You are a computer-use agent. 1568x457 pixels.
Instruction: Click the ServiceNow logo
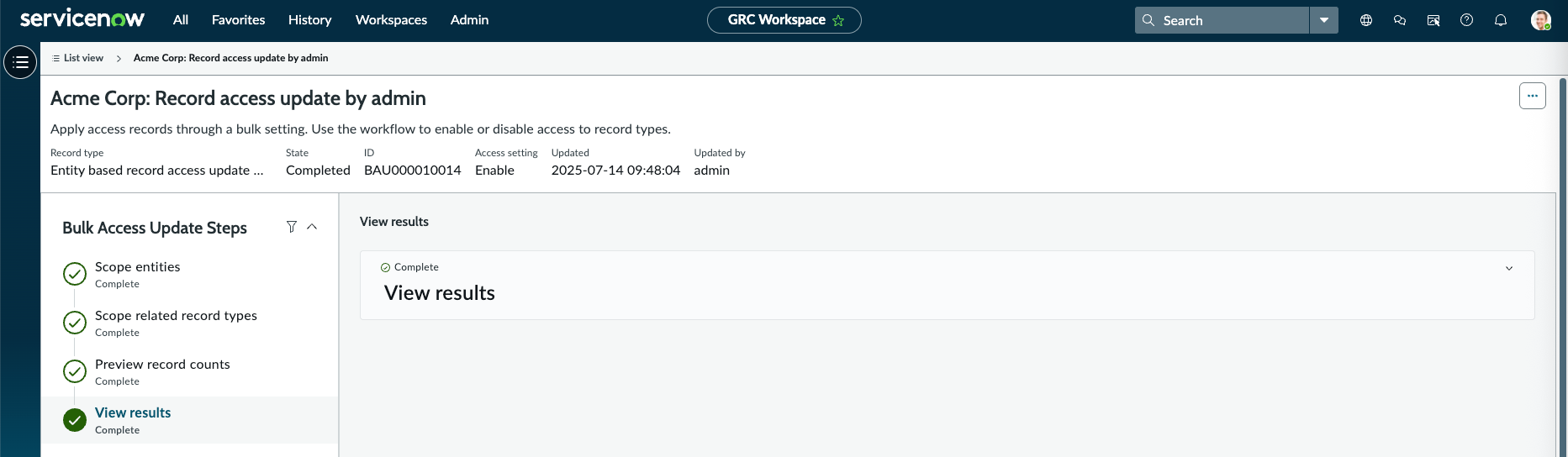tap(82, 18)
